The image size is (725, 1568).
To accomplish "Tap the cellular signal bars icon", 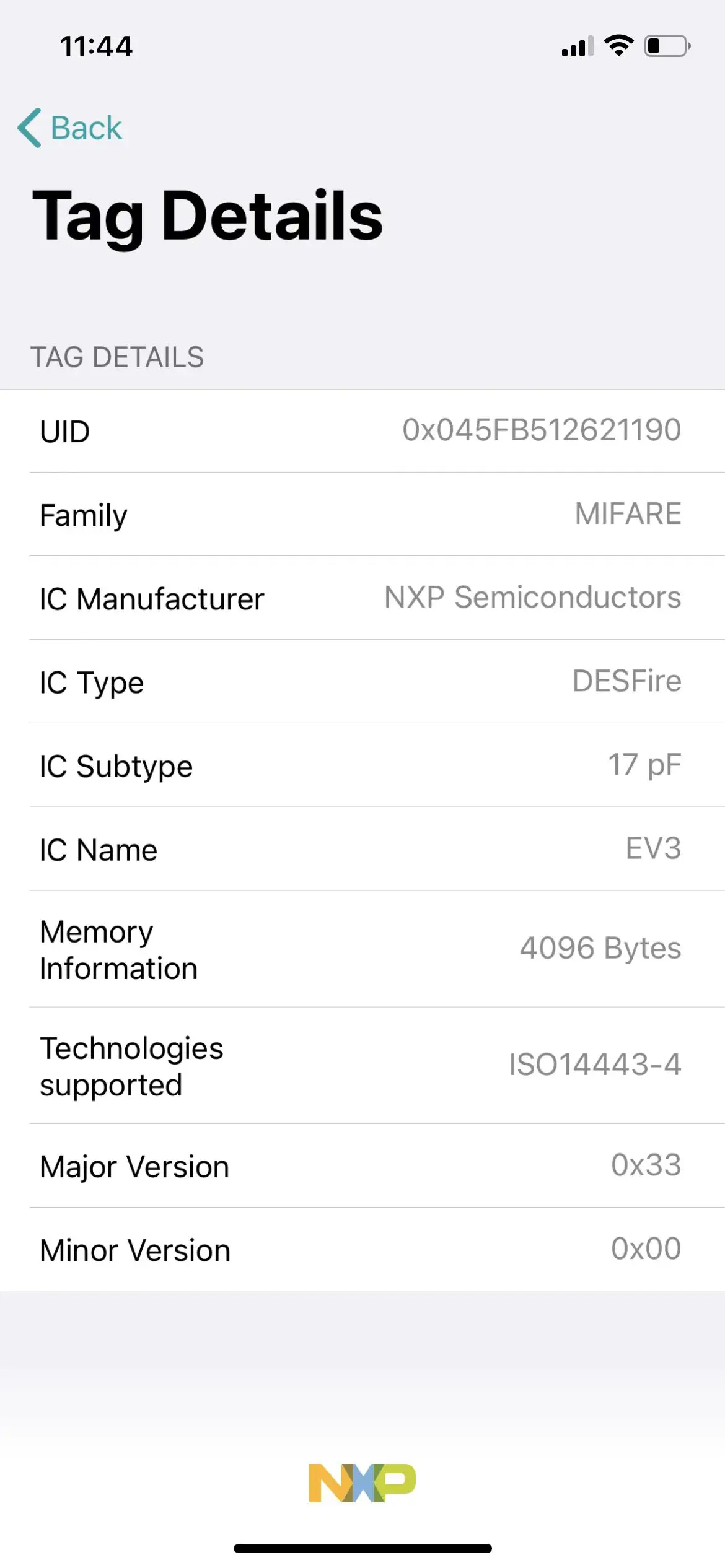I will click(x=578, y=46).
